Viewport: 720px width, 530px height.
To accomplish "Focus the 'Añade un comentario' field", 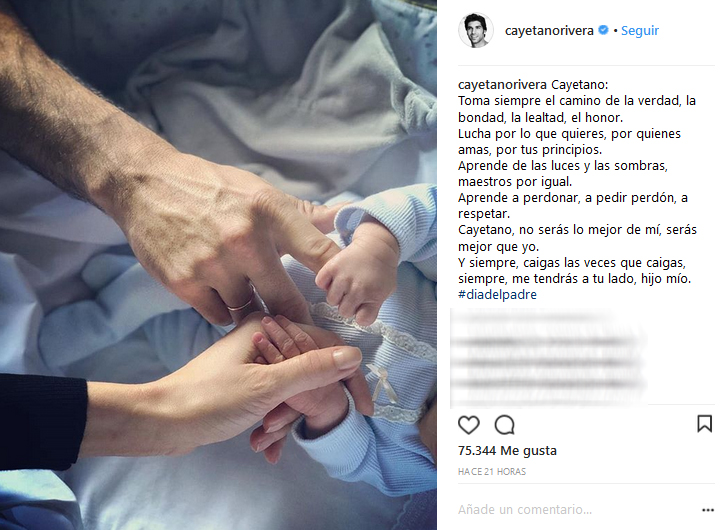I will pos(525,510).
